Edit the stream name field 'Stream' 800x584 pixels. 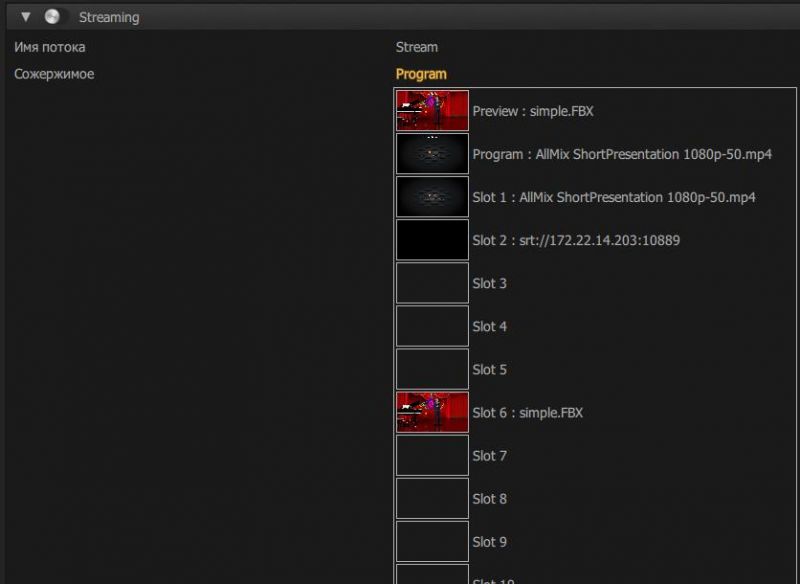(x=417, y=47)
